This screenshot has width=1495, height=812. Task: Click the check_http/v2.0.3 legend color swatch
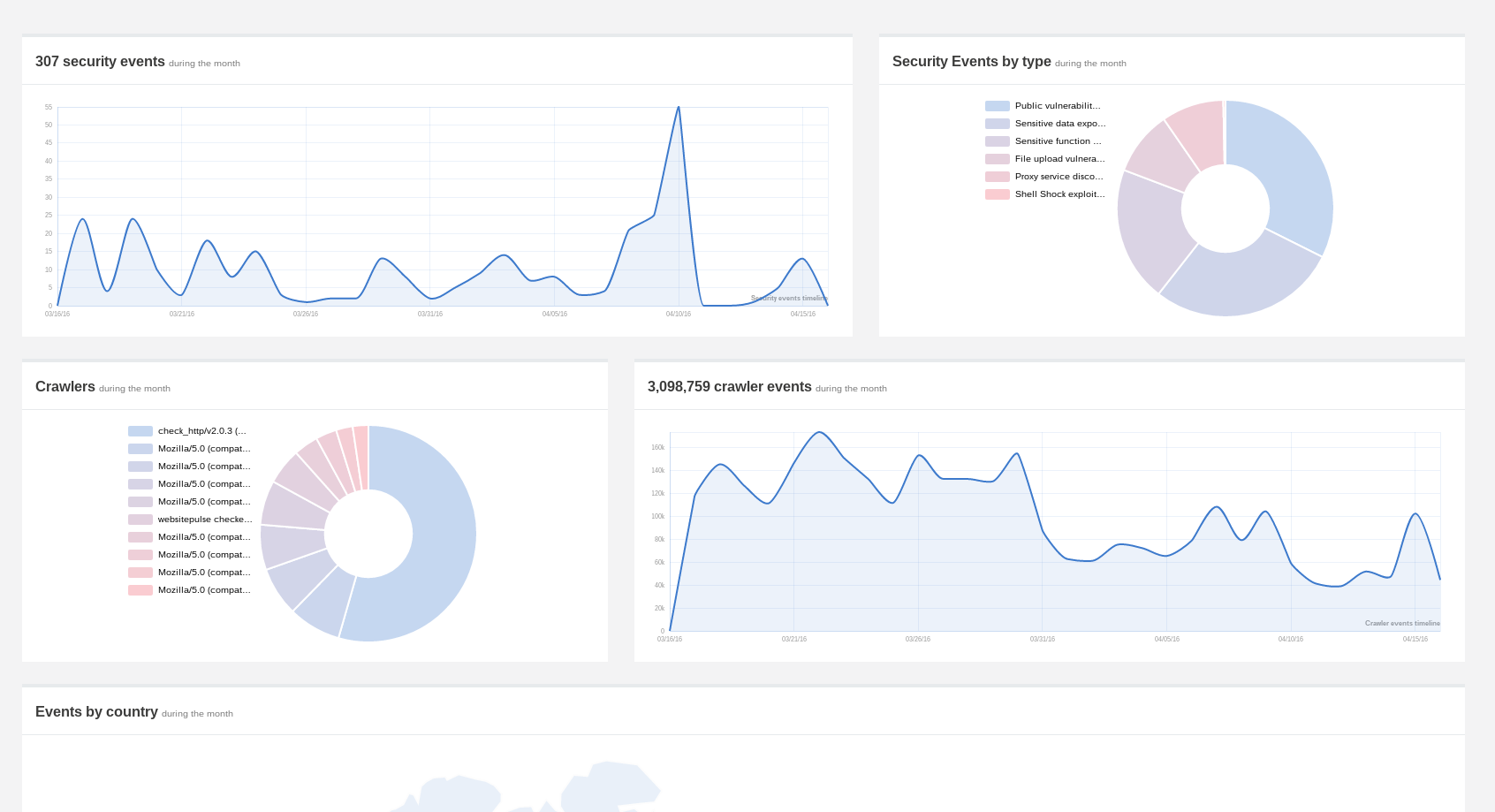(x=140, y=431)
